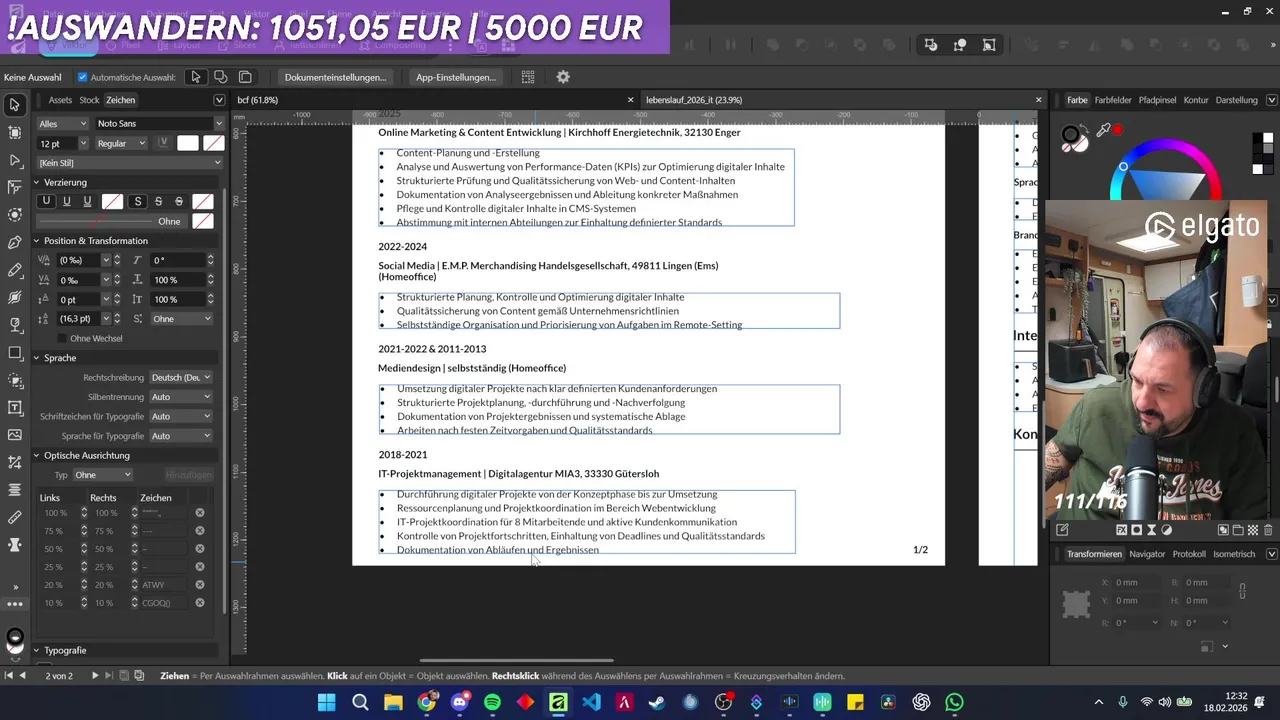Enable the Ohne Wechsel checkbox
This screenshot has height=720, width=1280.
click(62, 338)
